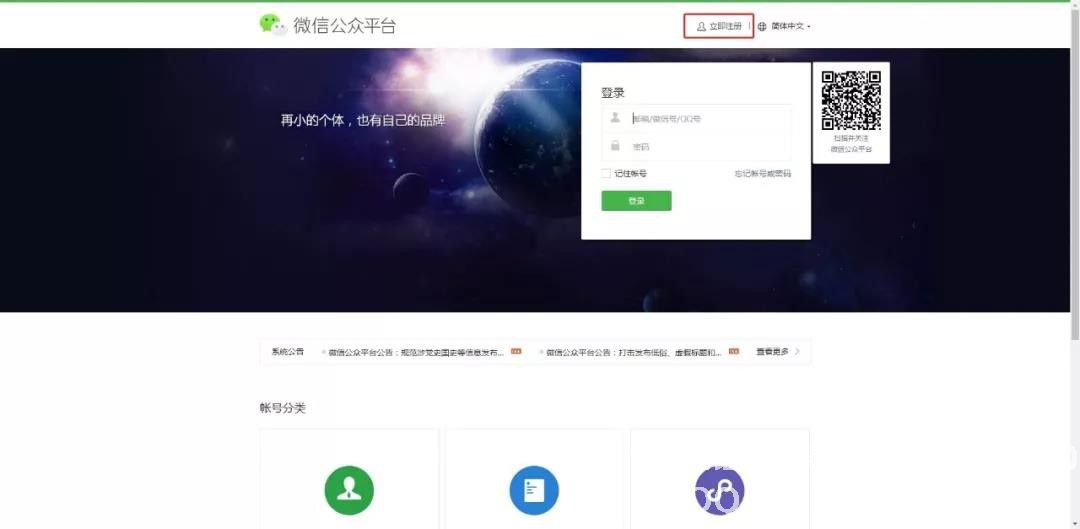Open the 立即注册 register link
Viewport: 1080px width, 529px height.
(725, 26)
